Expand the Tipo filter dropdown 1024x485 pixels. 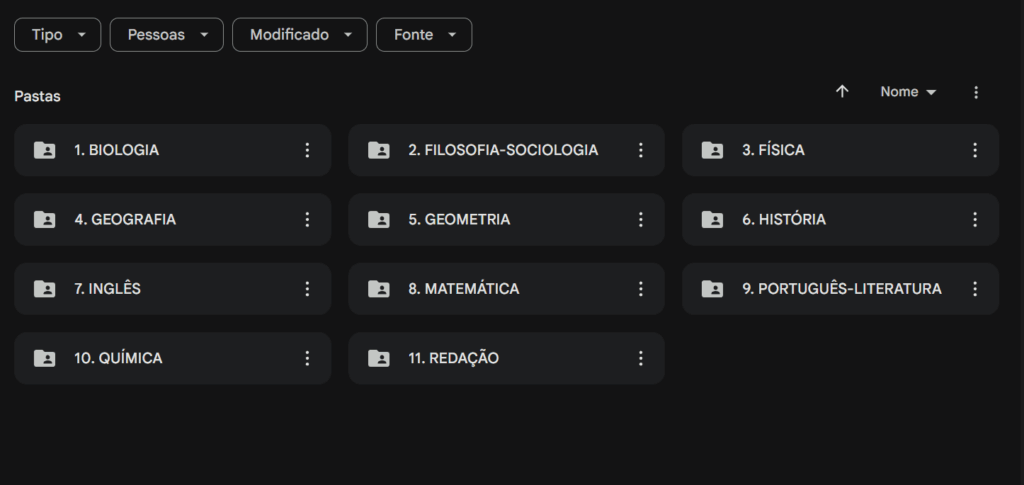pos(58,35)
